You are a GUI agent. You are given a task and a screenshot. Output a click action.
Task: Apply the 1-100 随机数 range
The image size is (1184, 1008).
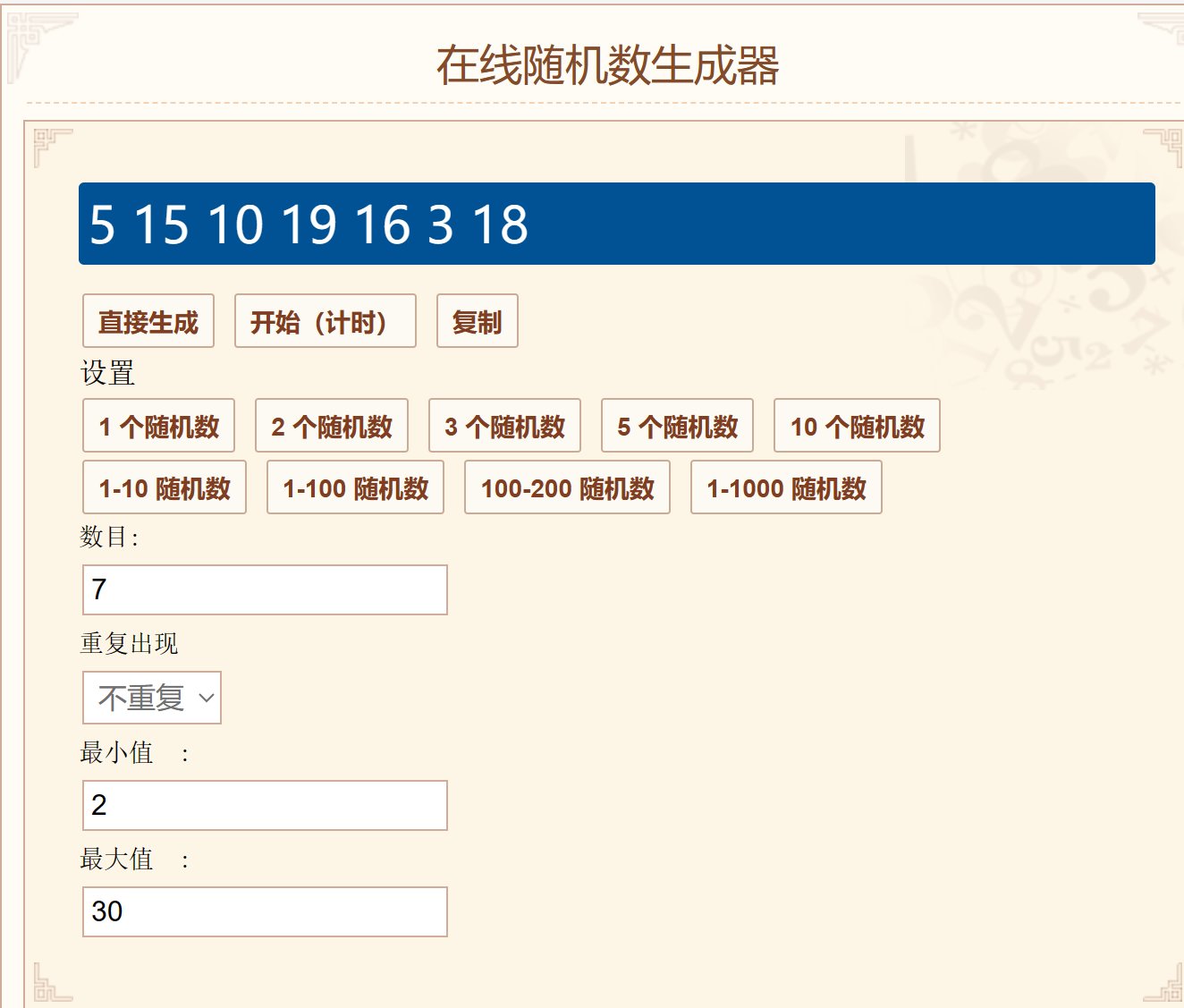tap(356, 487)
